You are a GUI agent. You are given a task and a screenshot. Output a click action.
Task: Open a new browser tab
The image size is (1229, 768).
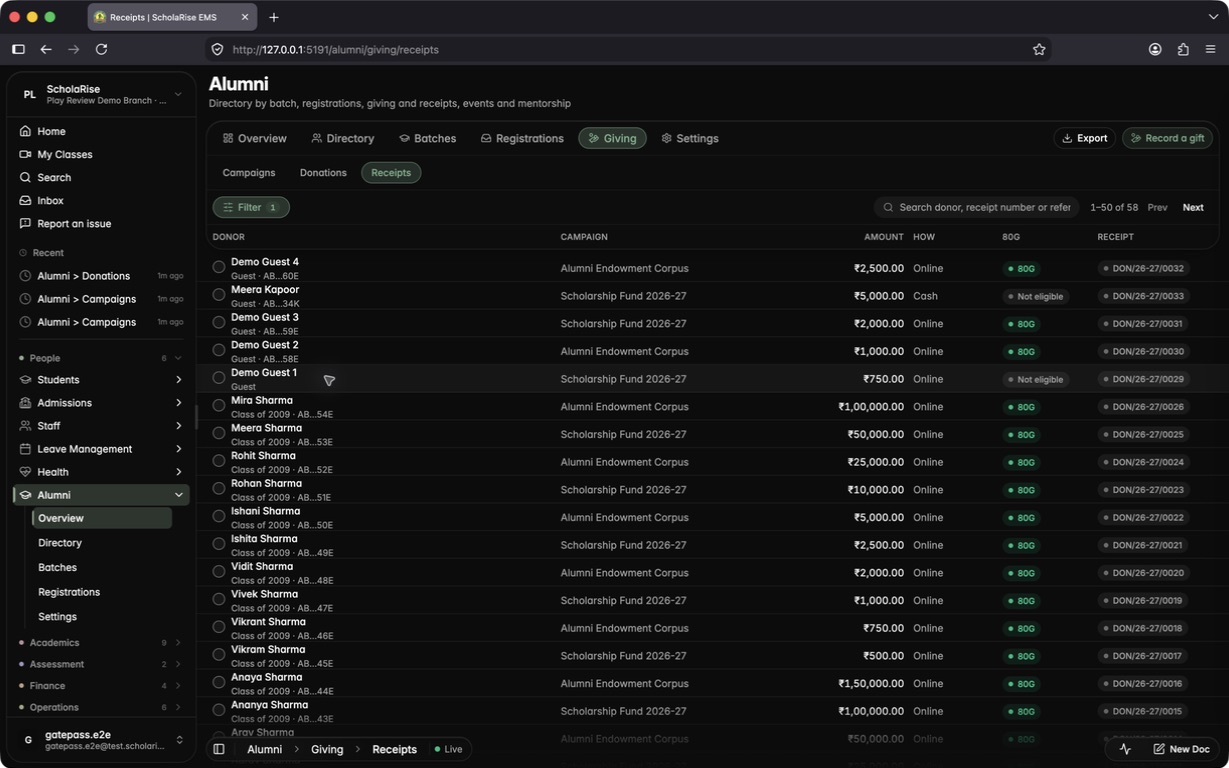click(x=274, y=17)
